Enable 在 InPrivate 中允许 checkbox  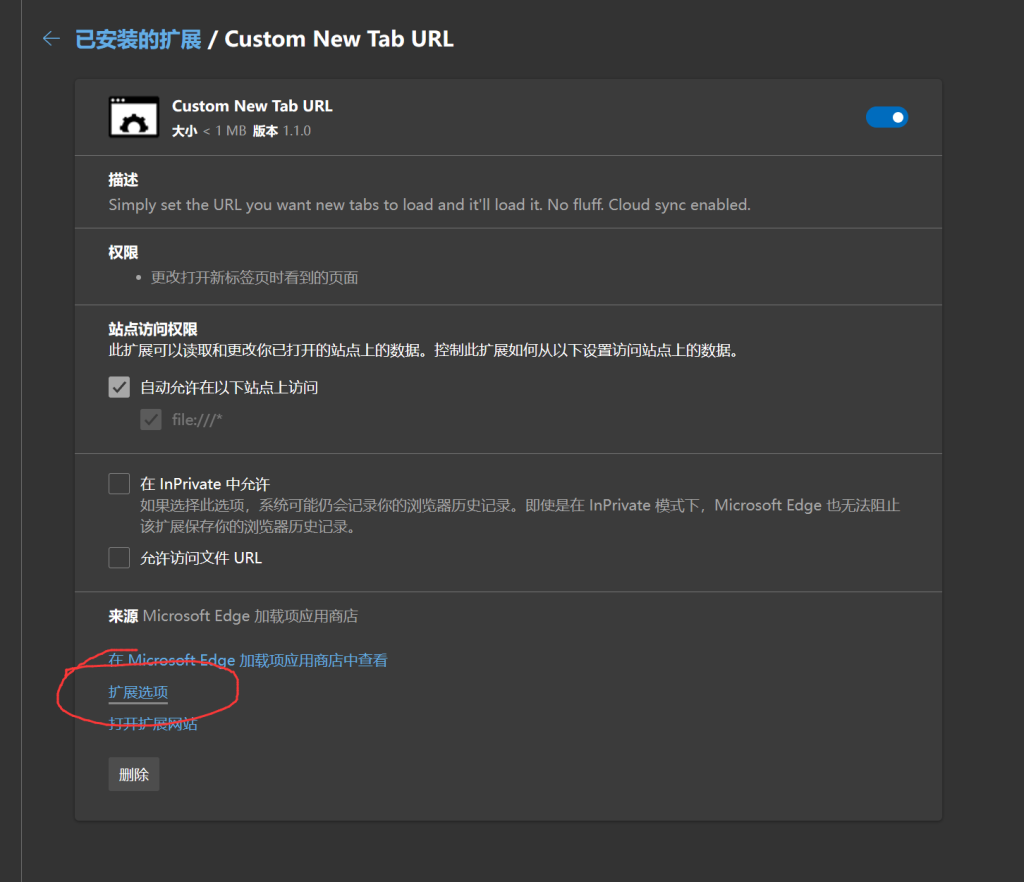click(119, 484)
